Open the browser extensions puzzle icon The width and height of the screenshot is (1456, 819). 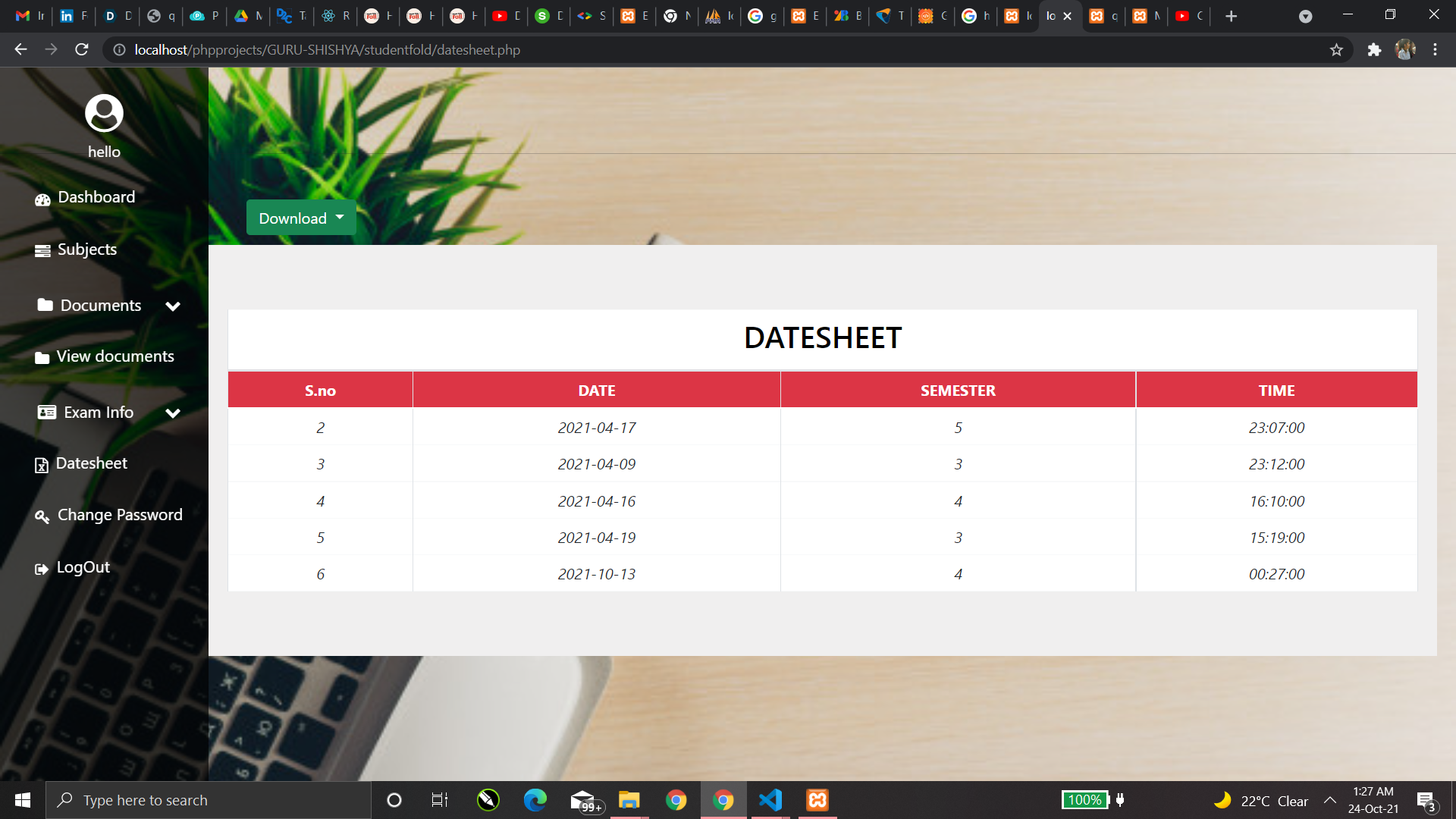(x=1374, y=50)
